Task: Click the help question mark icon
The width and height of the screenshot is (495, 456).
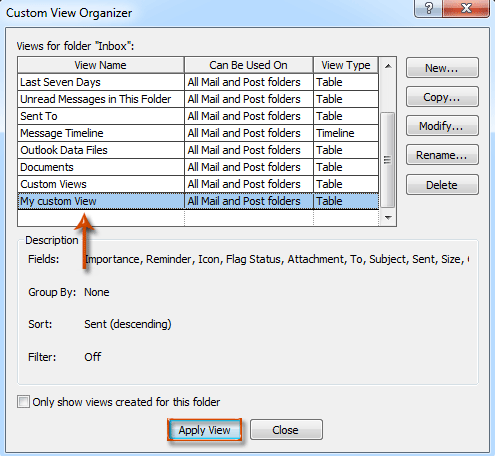Action: (428, 8)
